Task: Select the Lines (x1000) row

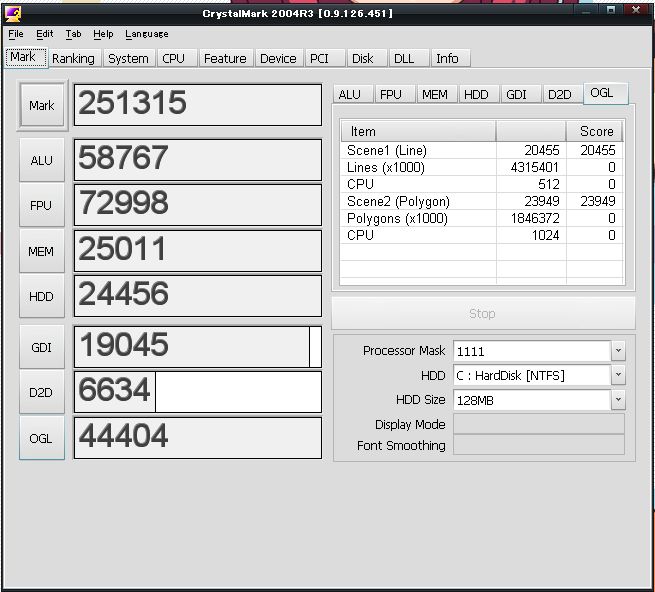Action: point(482,168)
